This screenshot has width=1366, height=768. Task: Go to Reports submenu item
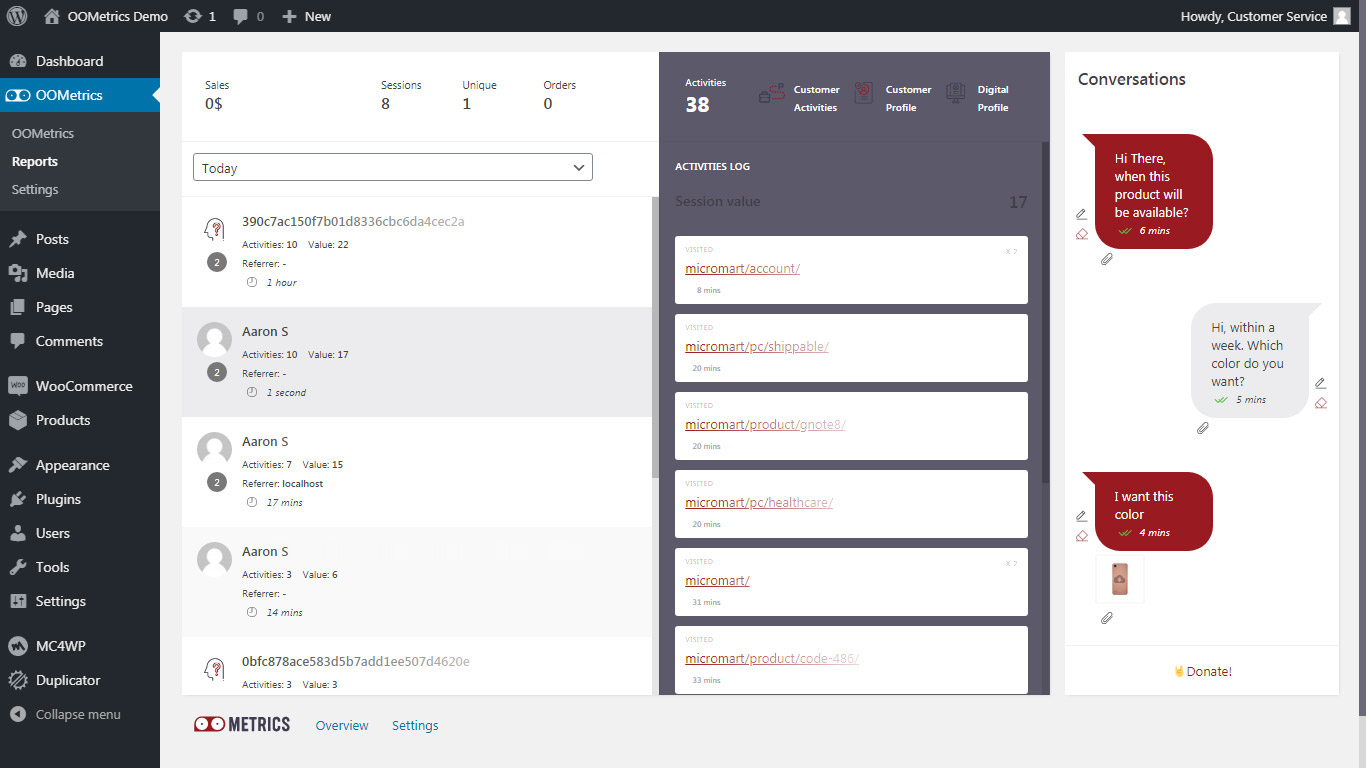[35, 161]
